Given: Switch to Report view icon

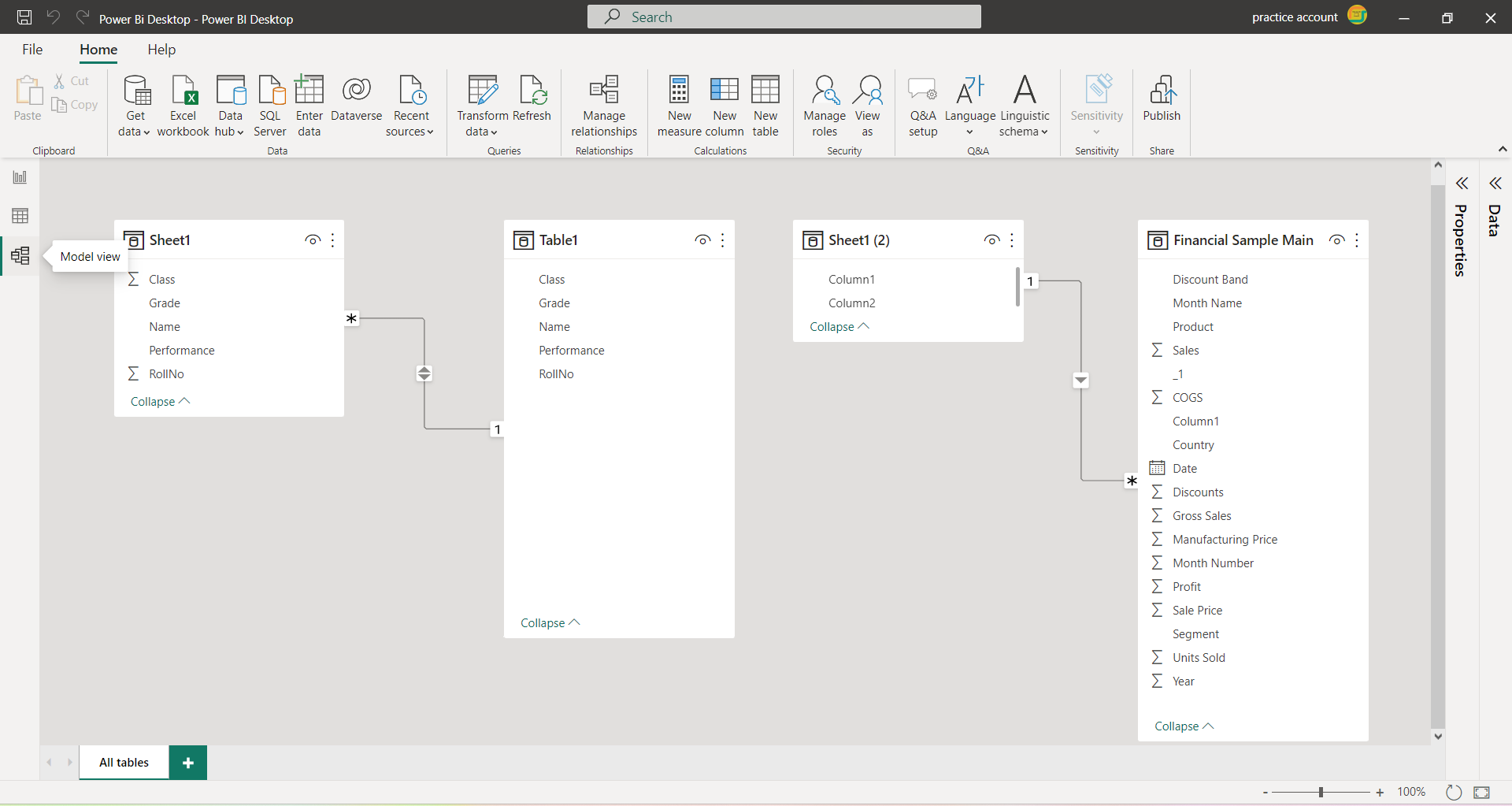Looking at the screenshot, I should [x=20, y=176].
